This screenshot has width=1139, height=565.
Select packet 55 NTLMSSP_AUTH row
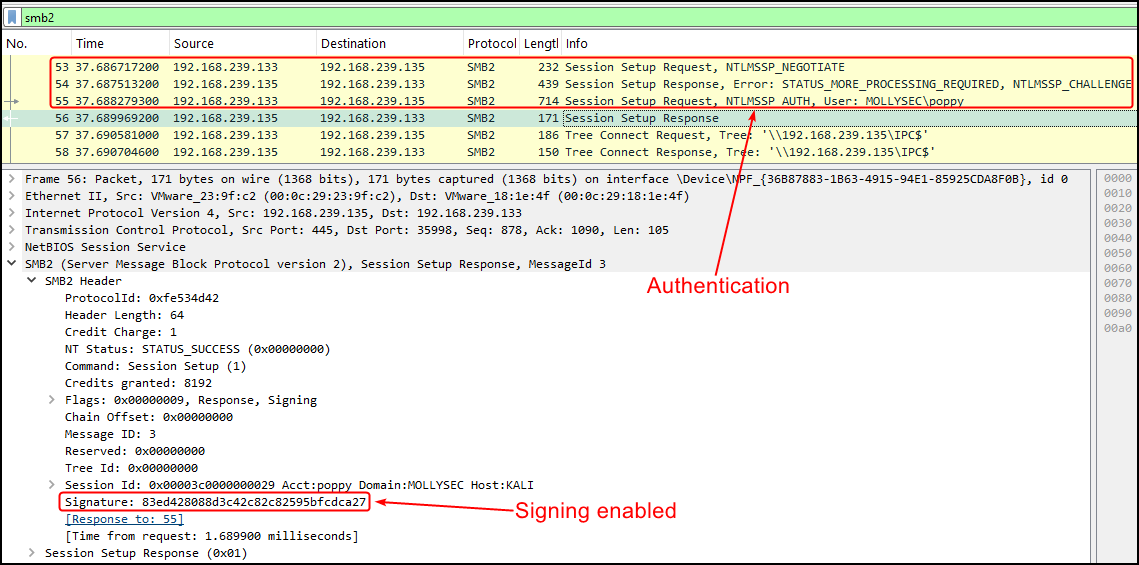tap(568, 101)
